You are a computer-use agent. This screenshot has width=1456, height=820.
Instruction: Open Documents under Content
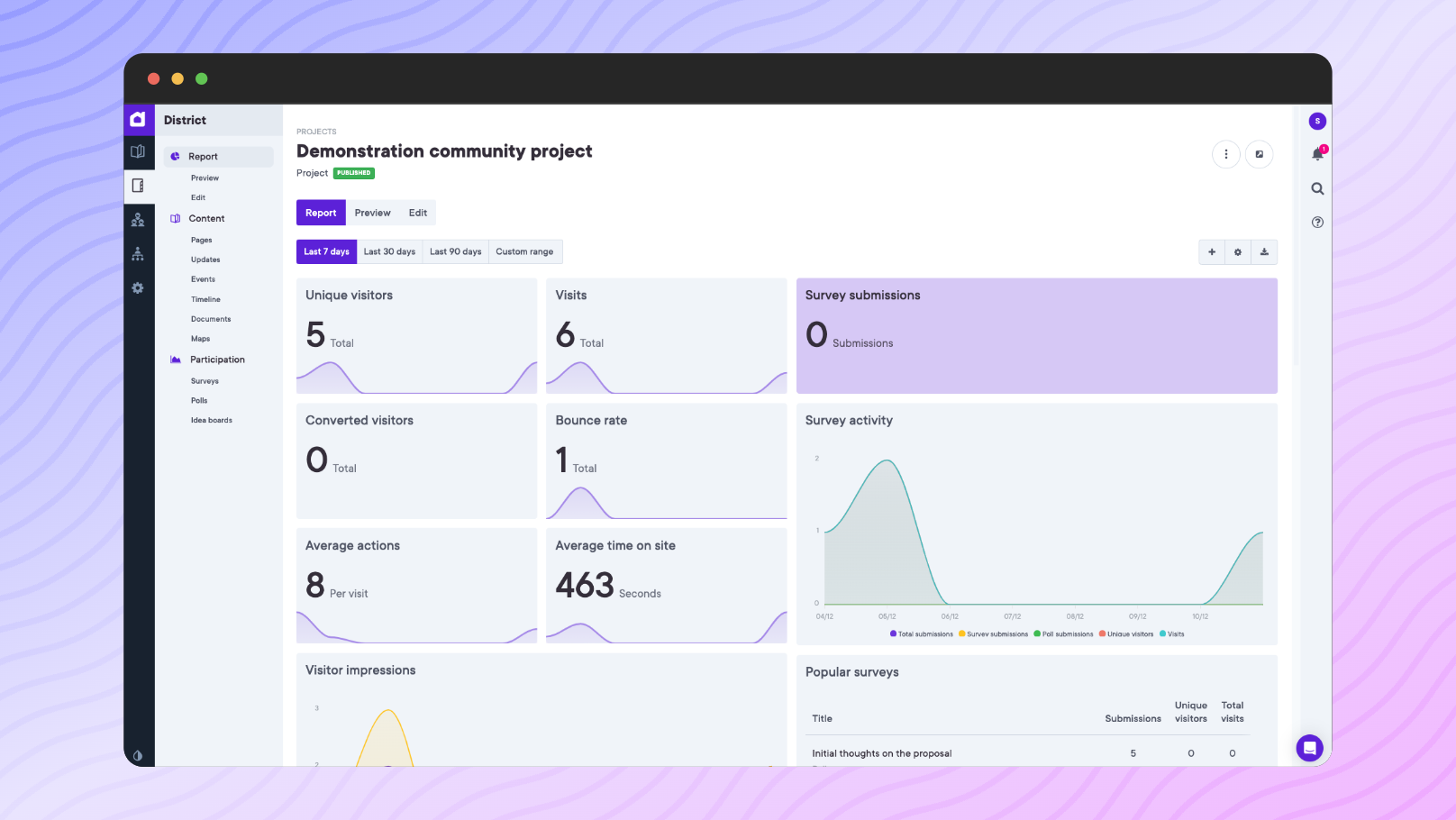point(211,319)
